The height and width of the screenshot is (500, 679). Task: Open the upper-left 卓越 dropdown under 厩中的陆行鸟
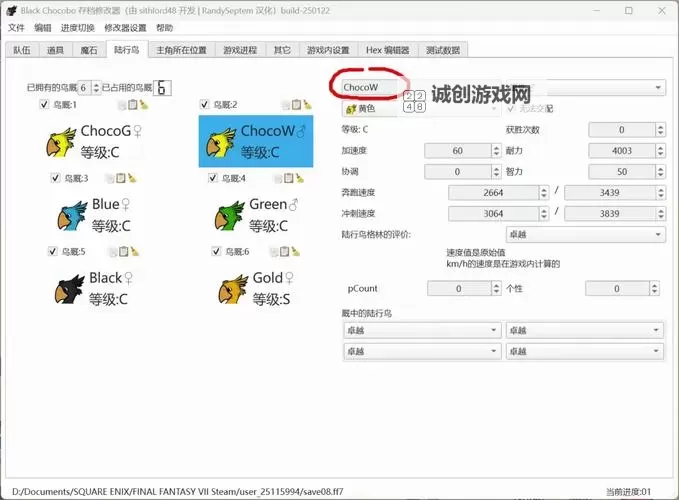click(x=422, y=330)
